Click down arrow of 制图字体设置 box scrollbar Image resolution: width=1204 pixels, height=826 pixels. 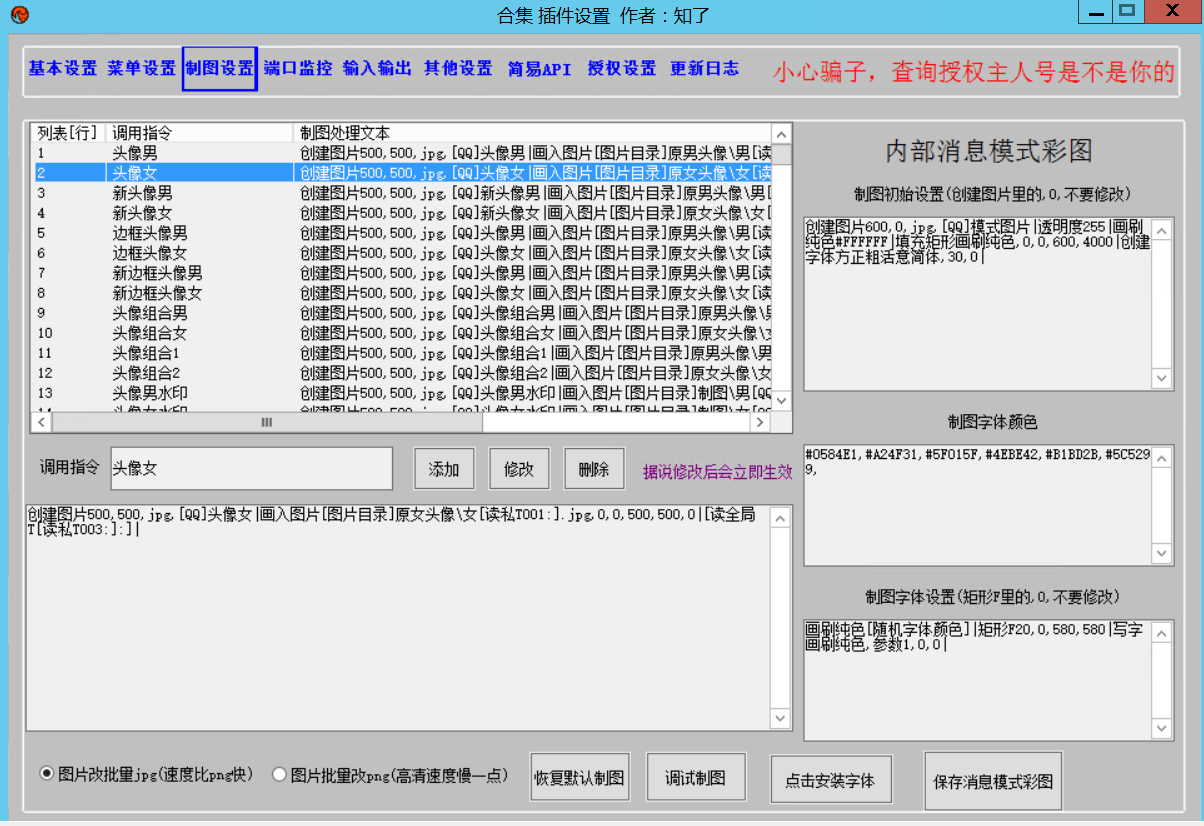[1162, 729]
